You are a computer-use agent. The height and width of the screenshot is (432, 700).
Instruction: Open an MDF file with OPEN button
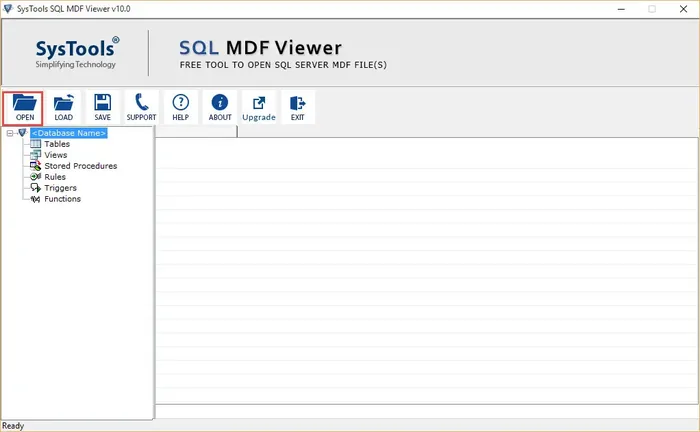23,108
